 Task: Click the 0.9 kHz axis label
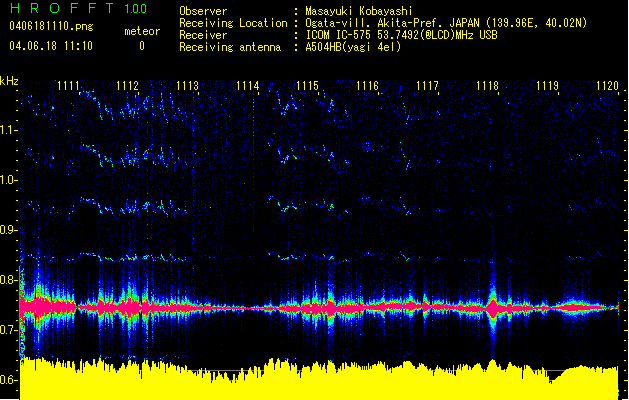8,230
